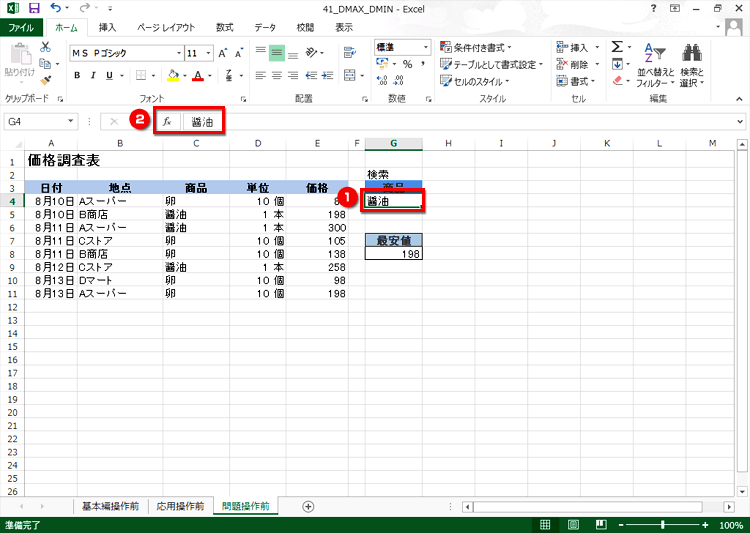Click the text orientation icon

coord(312,53)
